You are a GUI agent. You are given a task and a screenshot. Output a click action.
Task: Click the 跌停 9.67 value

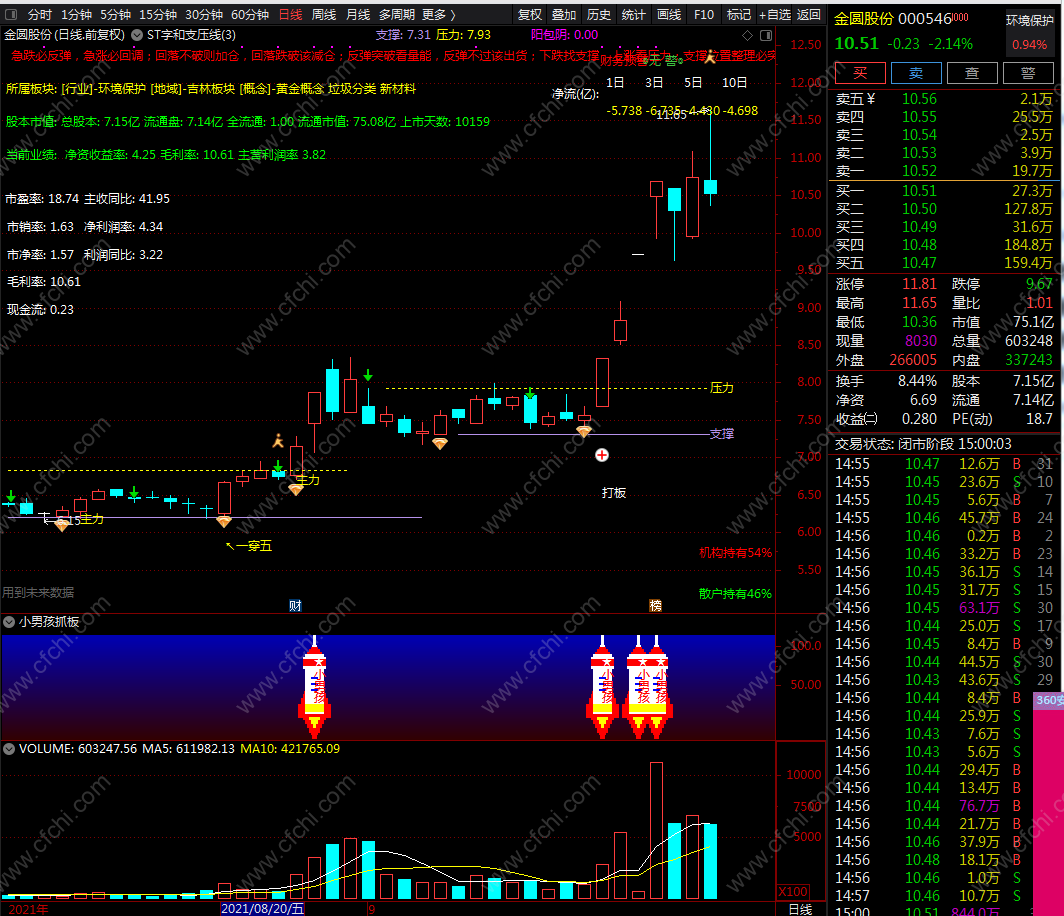(x=1039, y=284)
